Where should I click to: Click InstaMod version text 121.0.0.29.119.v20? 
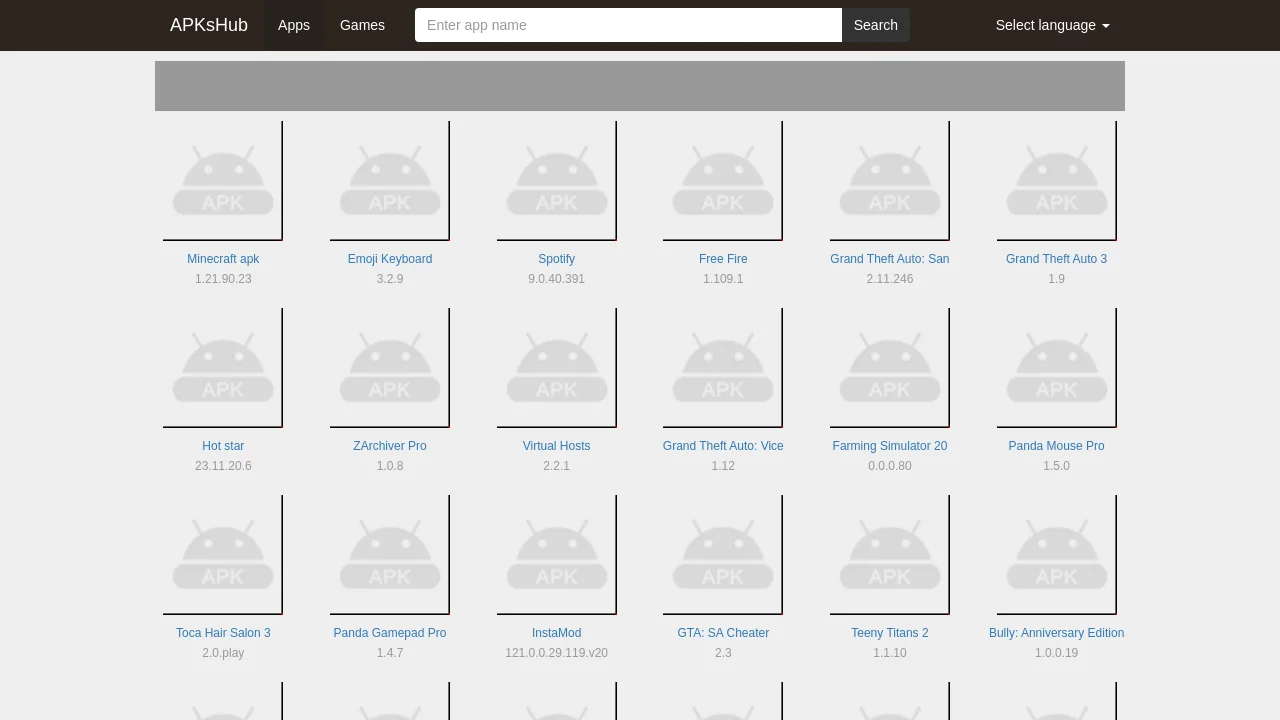click(x=557, y=653)
